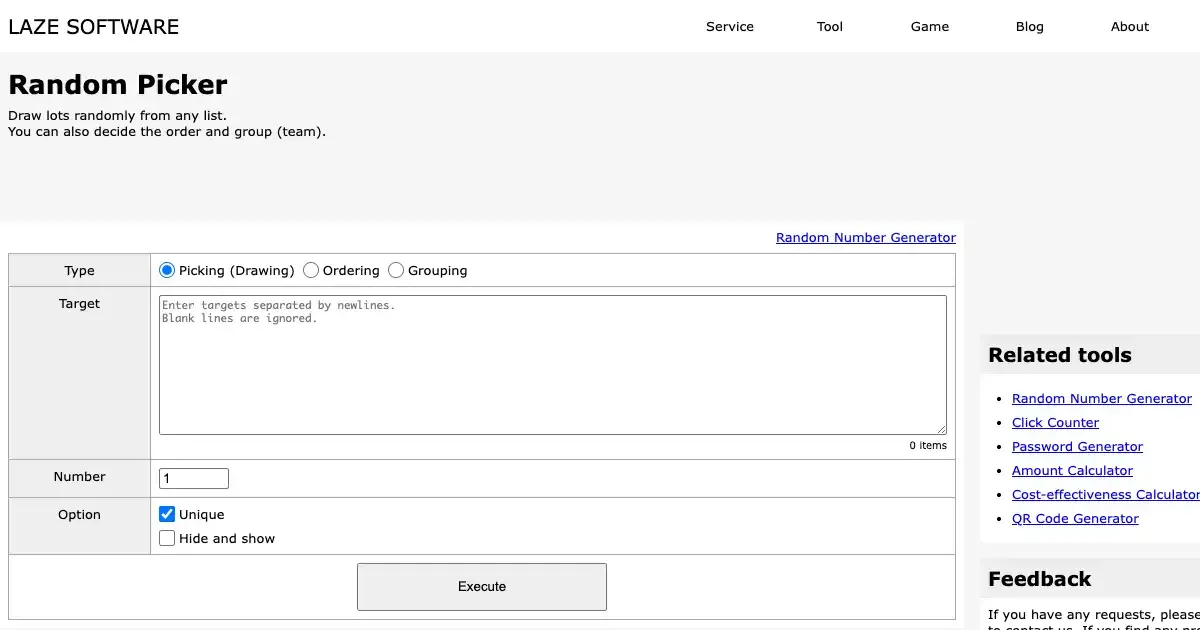
Task: Go to the Game menu
Action: [929, 27]
